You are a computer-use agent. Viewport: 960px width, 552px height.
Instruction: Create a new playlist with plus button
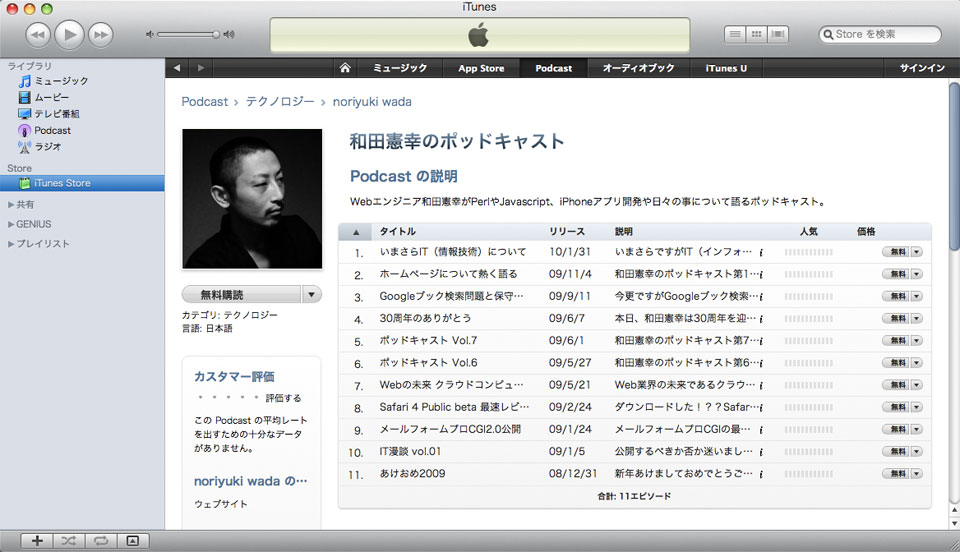pyautogui.click(x=37, y=540)
